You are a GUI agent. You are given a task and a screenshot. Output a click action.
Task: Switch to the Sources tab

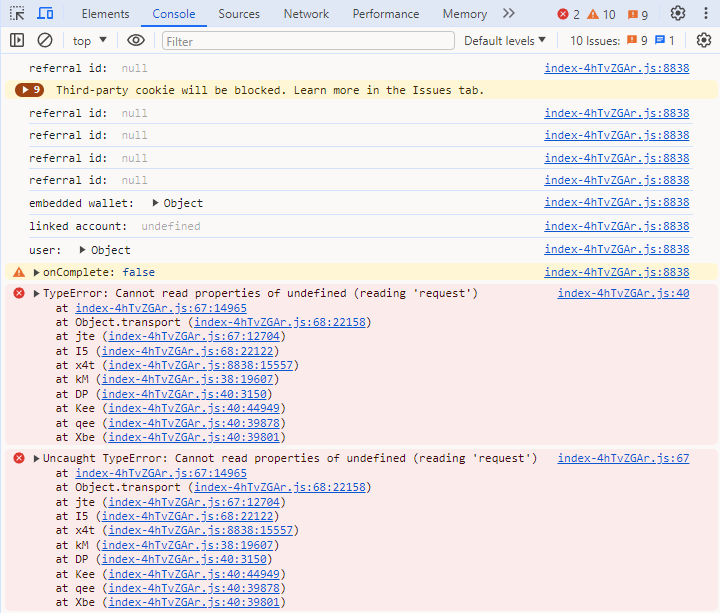[239, 14]
